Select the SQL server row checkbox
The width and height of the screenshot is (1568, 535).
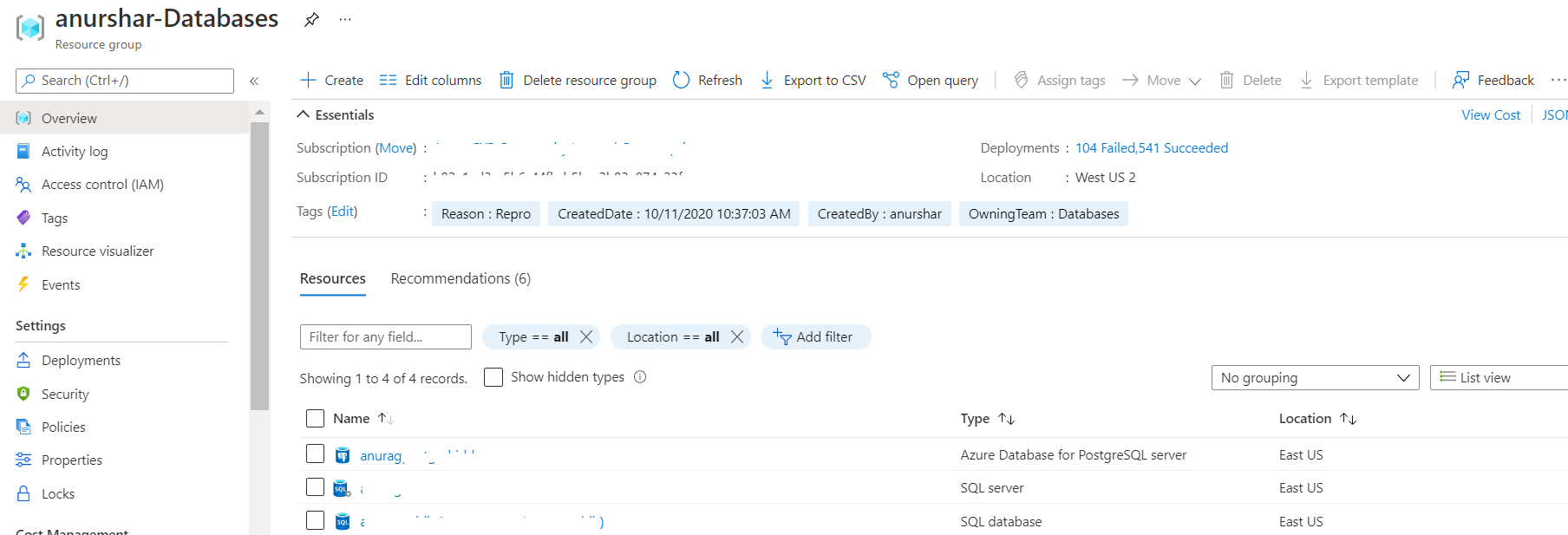[x=316, y=487]
